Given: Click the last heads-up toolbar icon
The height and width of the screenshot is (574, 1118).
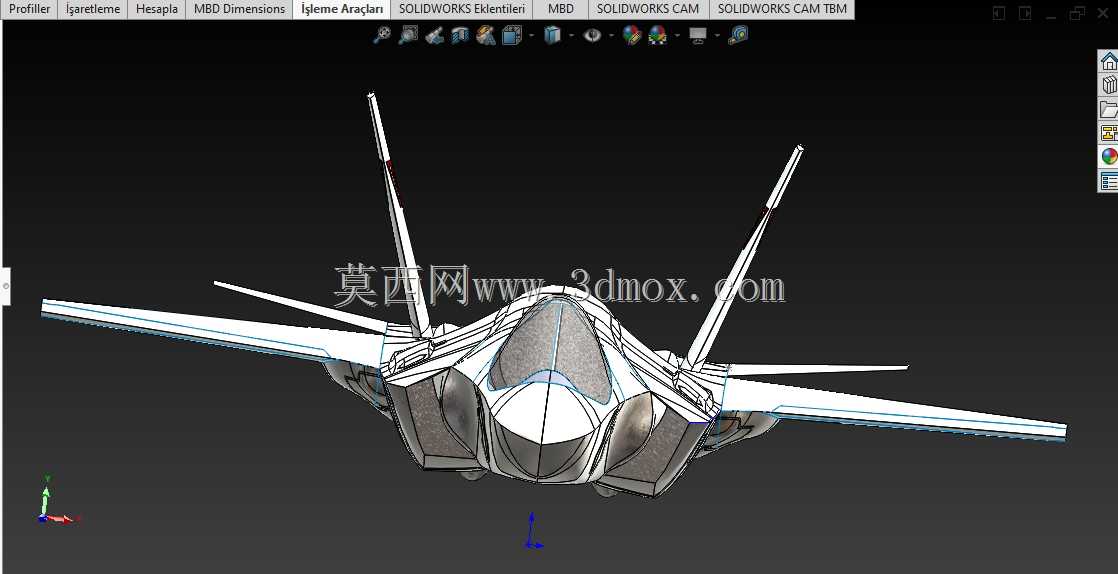Looking at the screenshot, I should coord(738,35).
